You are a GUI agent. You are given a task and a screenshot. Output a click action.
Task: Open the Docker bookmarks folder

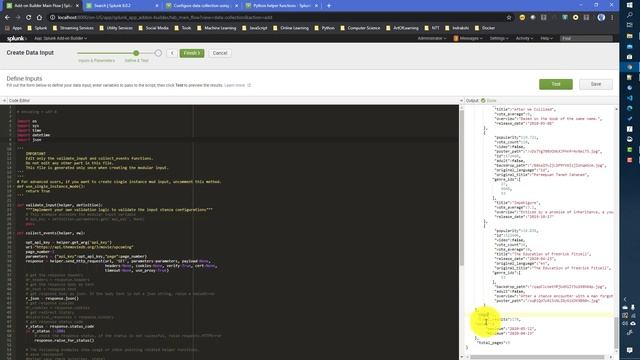(484, 28)
